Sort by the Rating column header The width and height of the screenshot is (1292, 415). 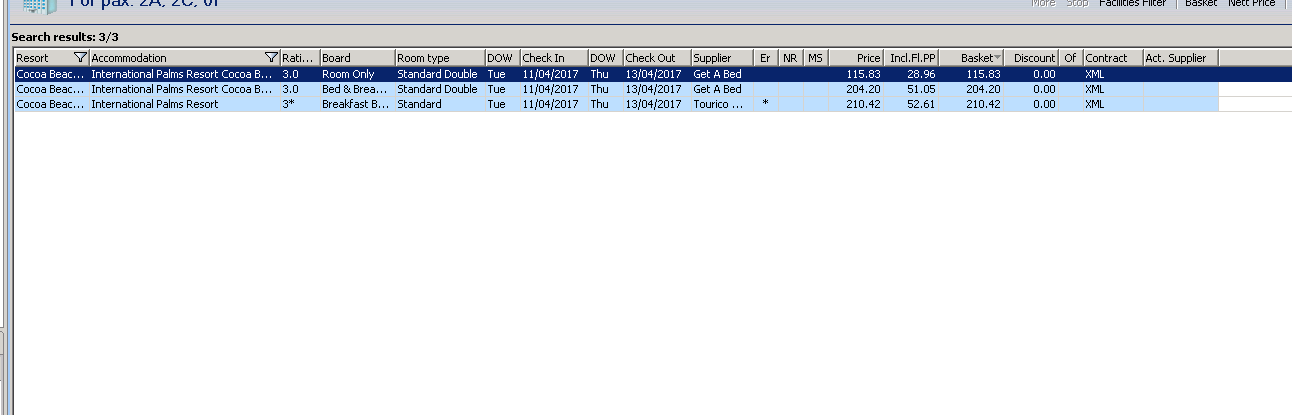pos(300,58)
